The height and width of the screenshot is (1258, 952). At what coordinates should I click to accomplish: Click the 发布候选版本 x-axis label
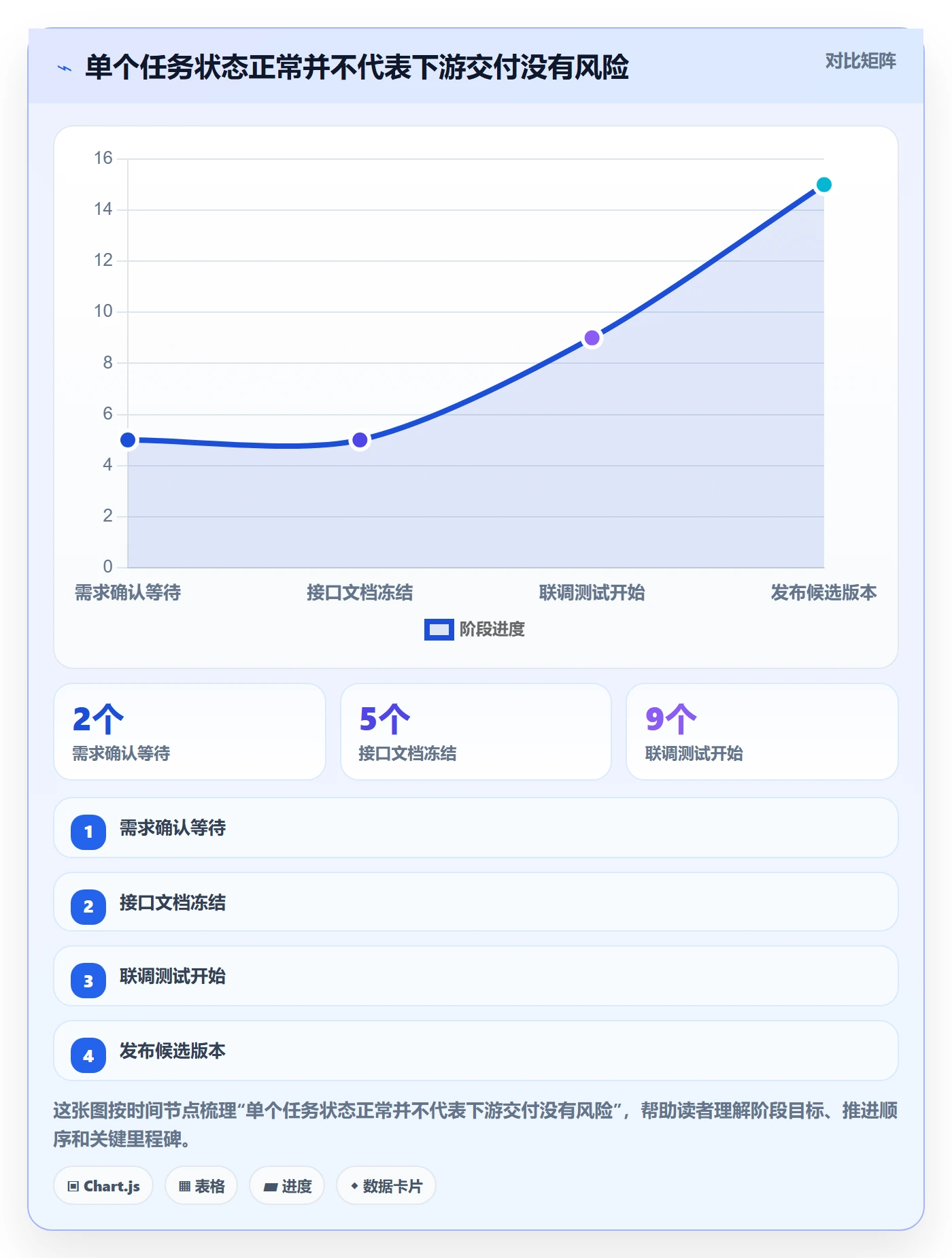pyautogui.click(x=824, y=593)
